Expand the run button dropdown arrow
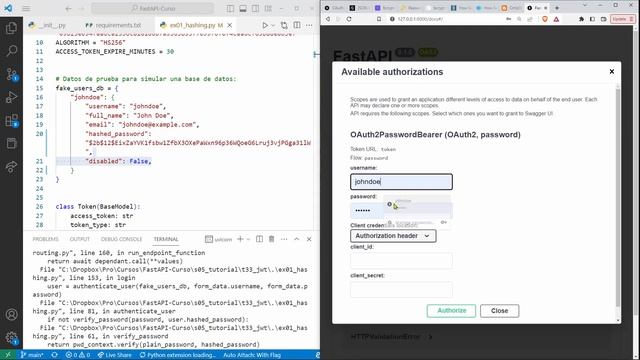The width and height of the screenshot is (640, 360). [273, 25]
